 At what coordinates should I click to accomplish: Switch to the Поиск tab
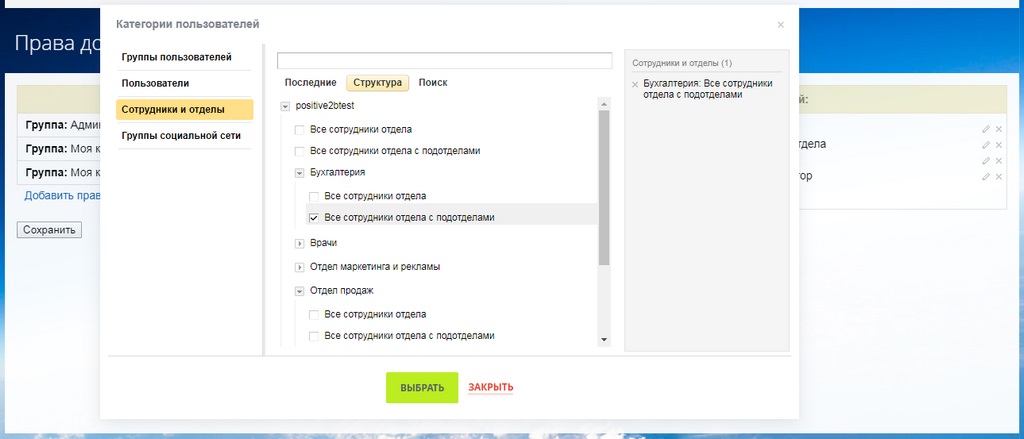433,83
